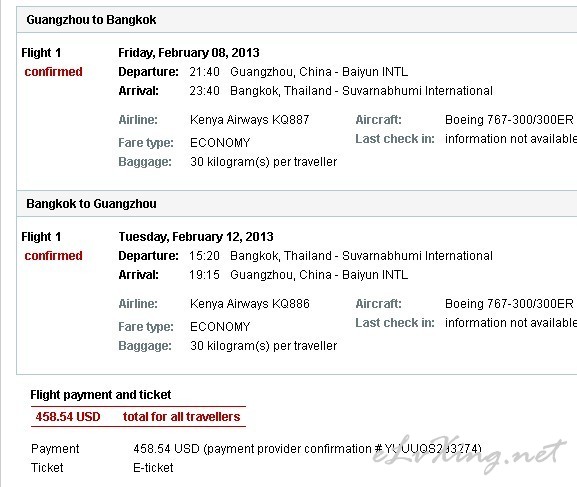Screen dimensions: 577x487
Task: Click the outbound 21:40 departure time
Action: click(x=205, y=72)
